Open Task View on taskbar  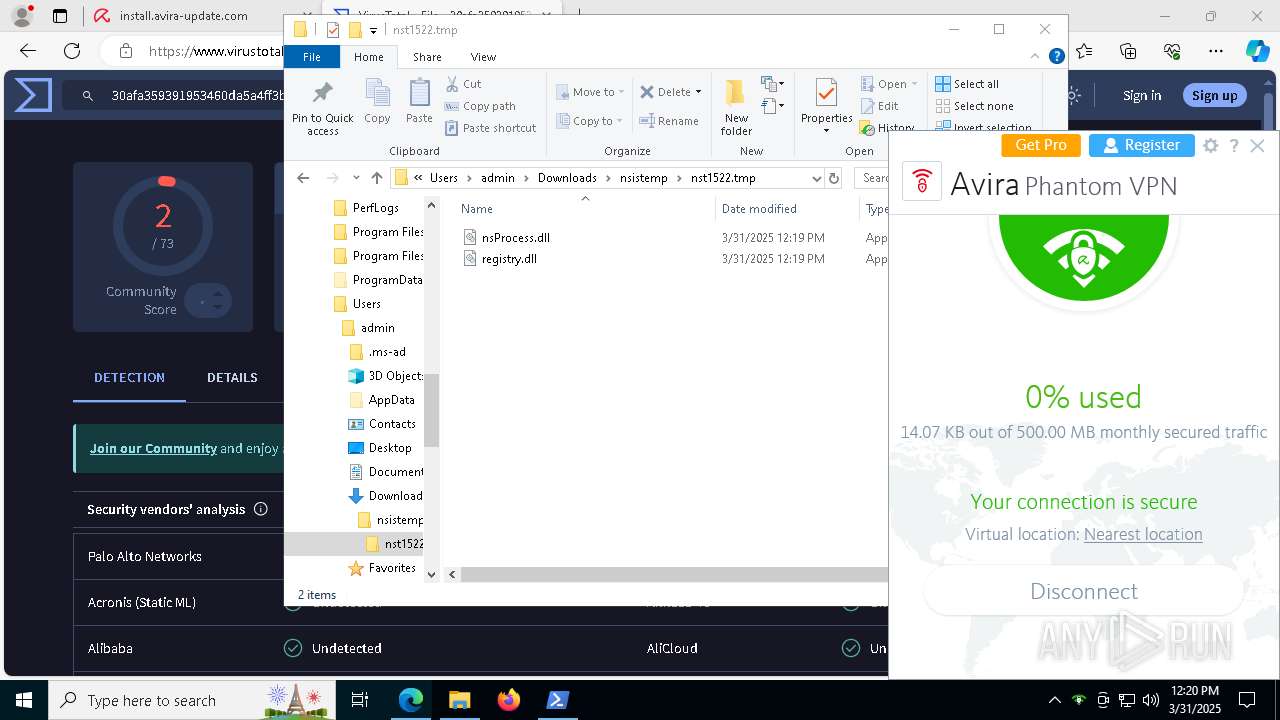[x=361, y=700]
